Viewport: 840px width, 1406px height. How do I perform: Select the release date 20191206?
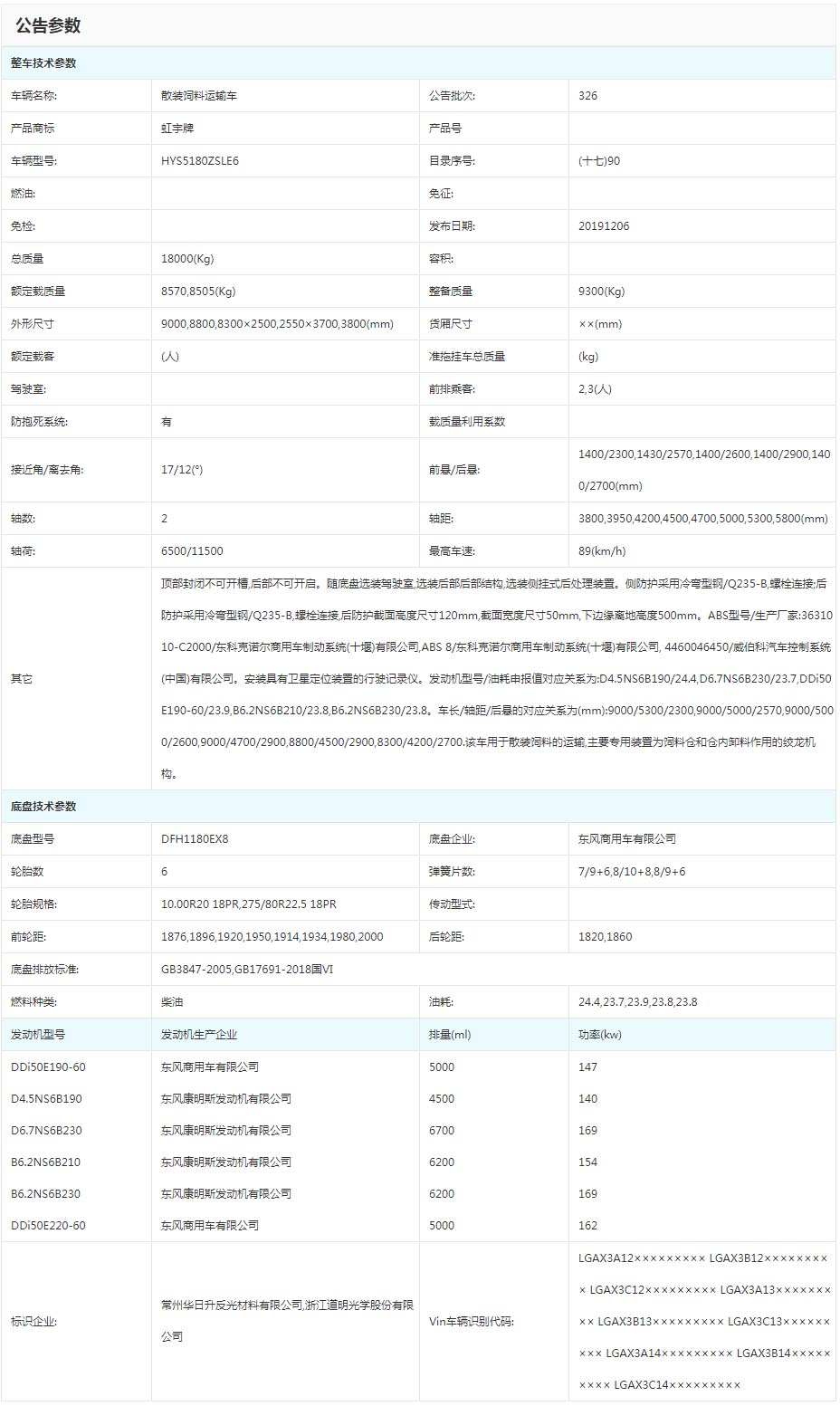(604, 226)
